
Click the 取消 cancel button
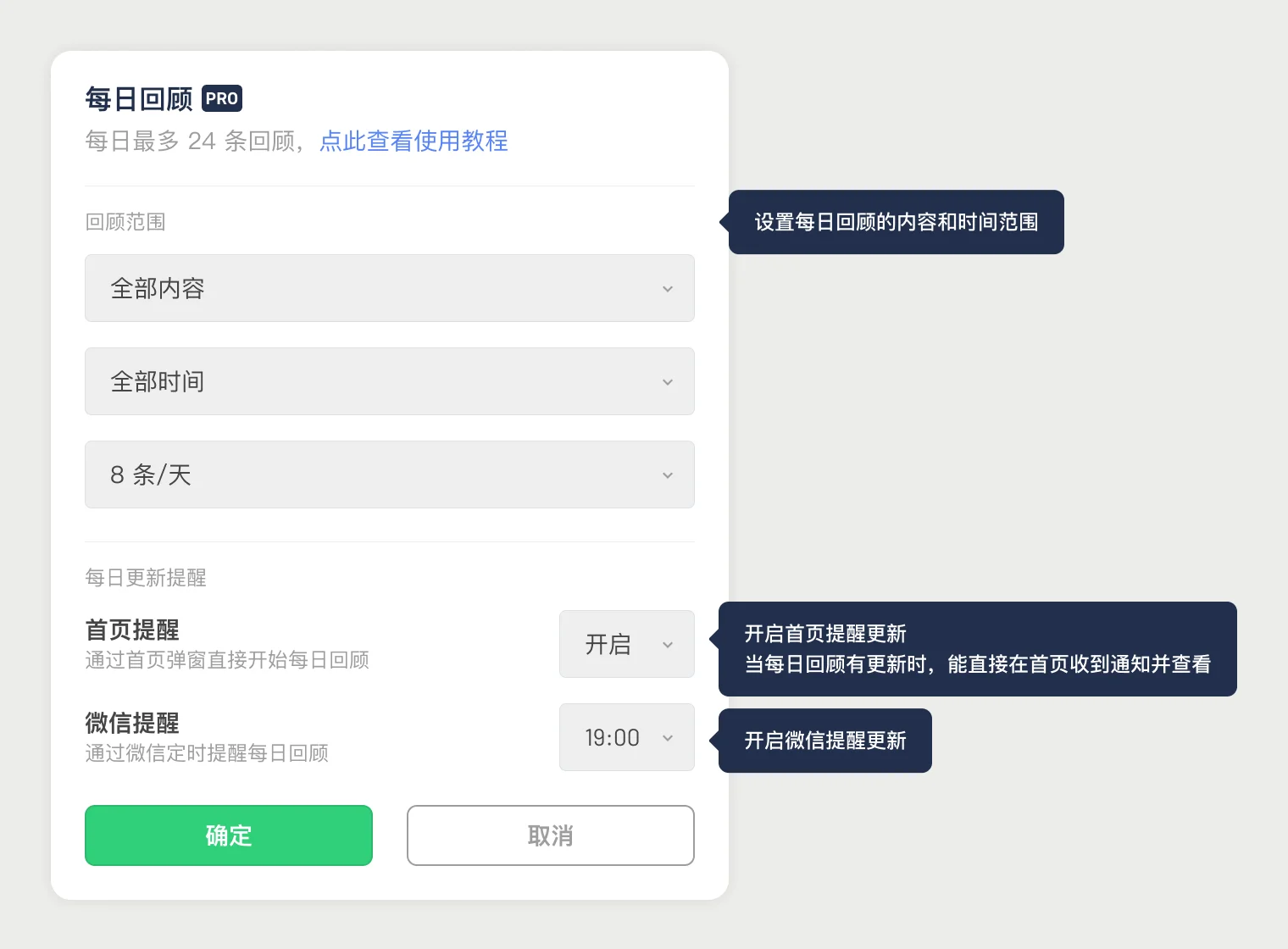(551, 835)
